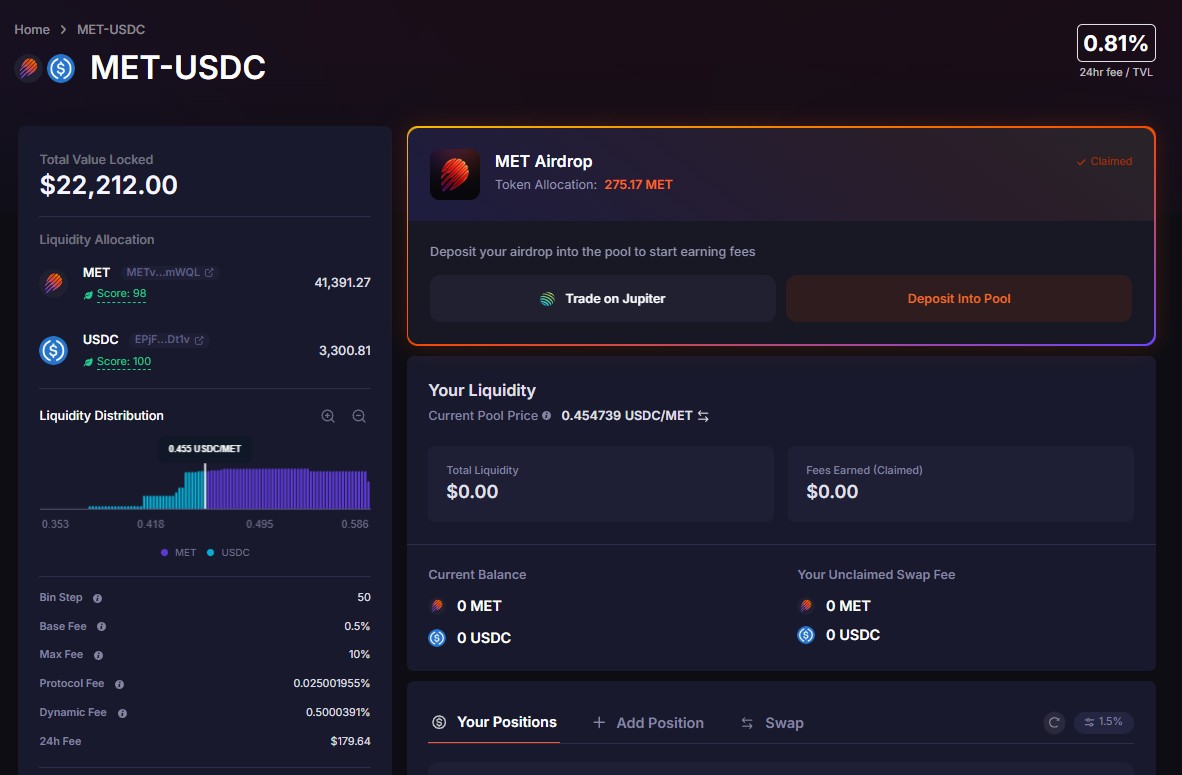Zoom in on the liquidity distribution chart

pos(328,416)
